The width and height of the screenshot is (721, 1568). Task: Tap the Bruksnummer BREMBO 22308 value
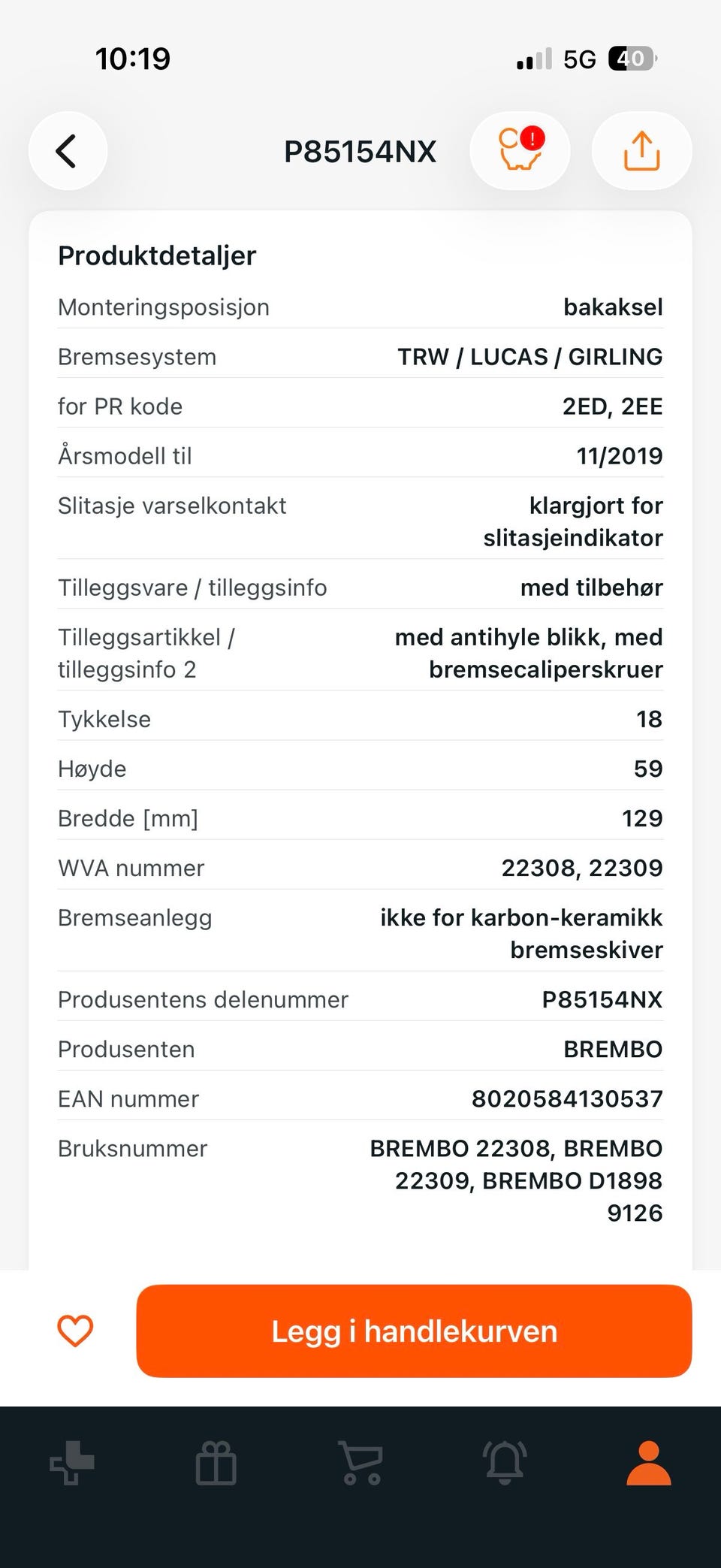516,1180
